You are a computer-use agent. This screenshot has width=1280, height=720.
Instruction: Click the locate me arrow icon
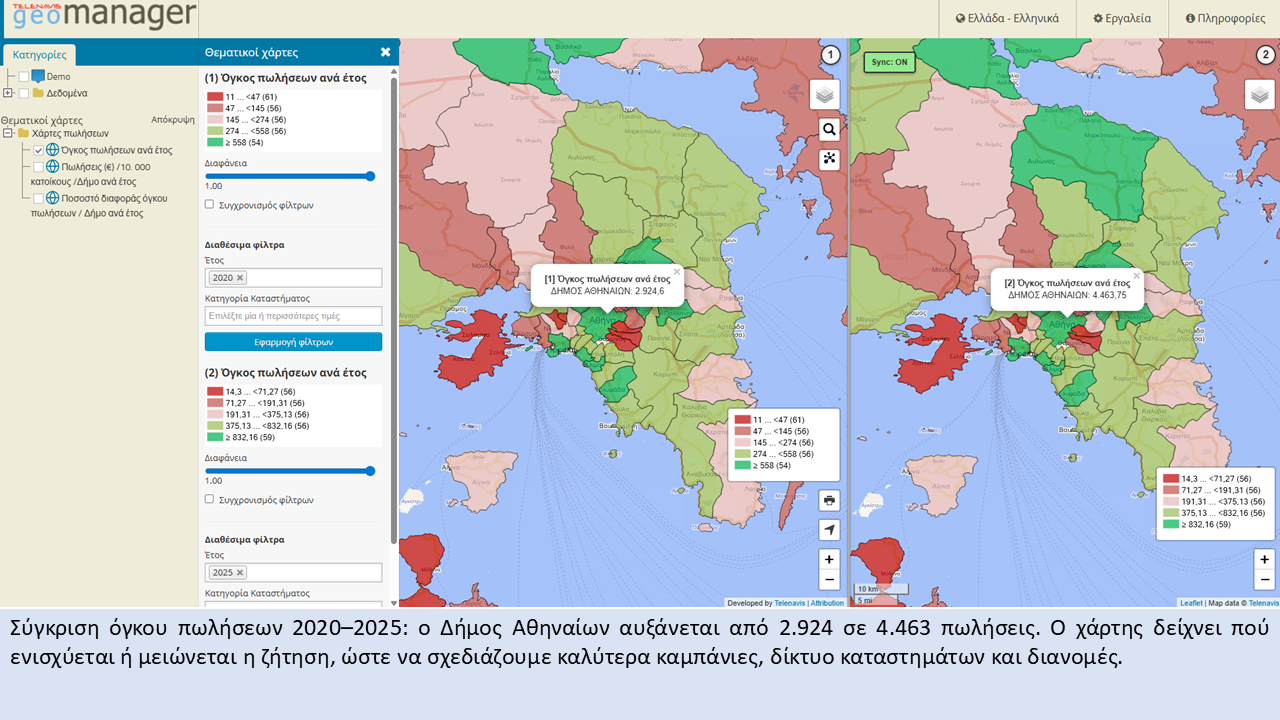tap(829, 530)
